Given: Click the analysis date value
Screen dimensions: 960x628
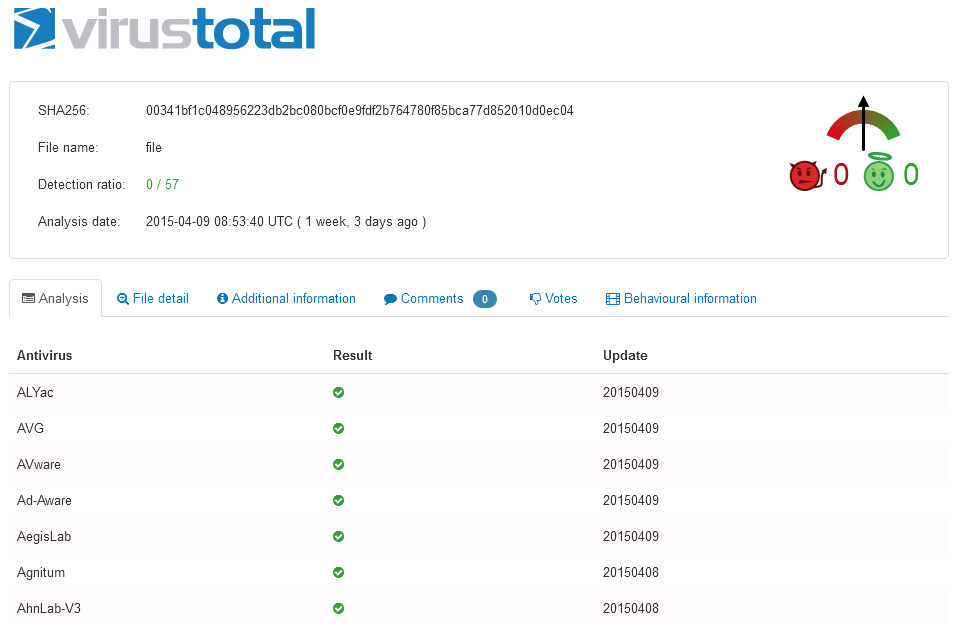Looking at the screenshot, I should (x=286, y=222).
